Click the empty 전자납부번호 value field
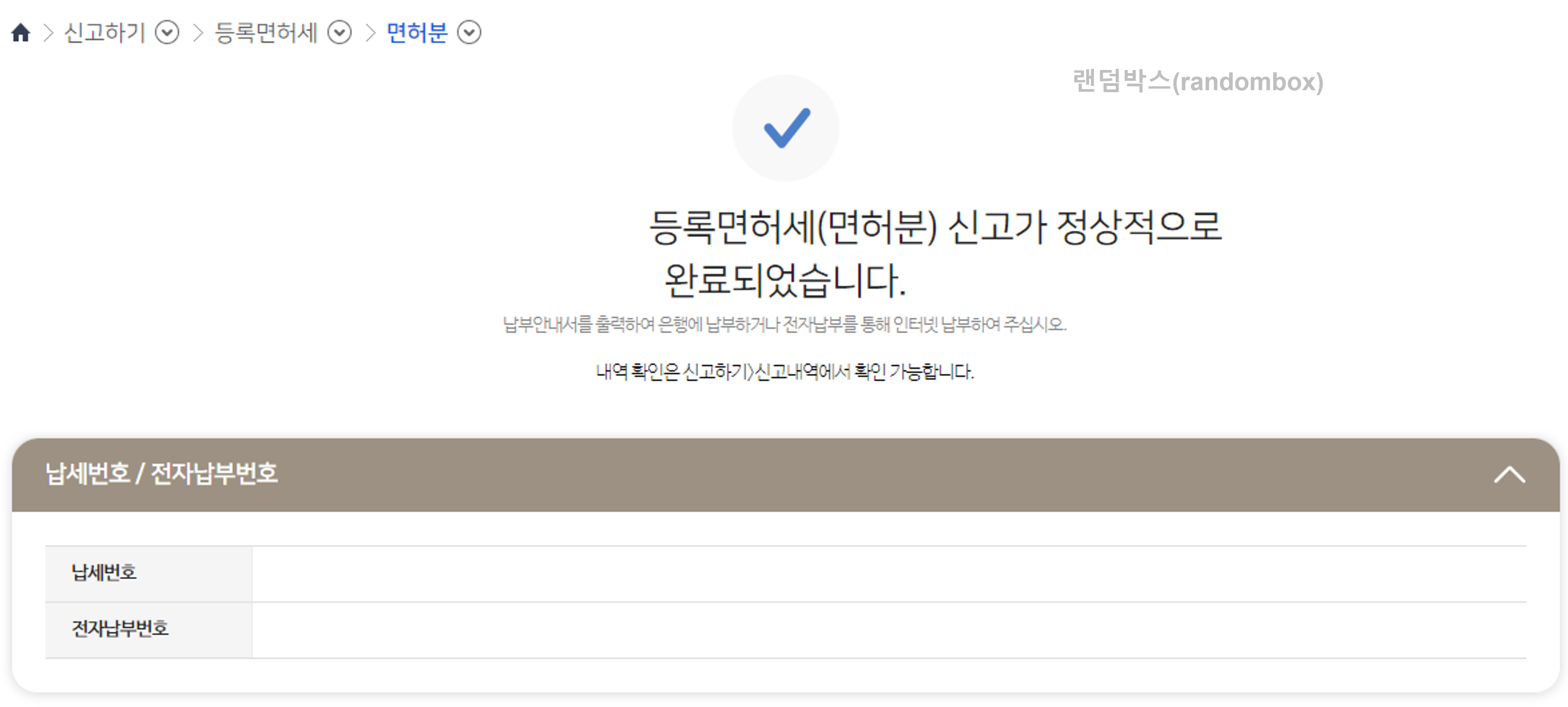The image size is (1568, 707). 852,628
